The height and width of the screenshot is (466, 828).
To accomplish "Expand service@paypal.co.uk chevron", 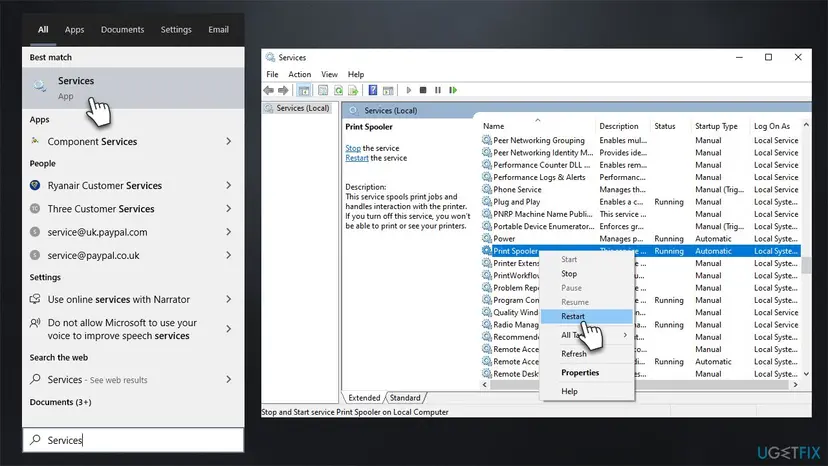I will pos(229,255).
